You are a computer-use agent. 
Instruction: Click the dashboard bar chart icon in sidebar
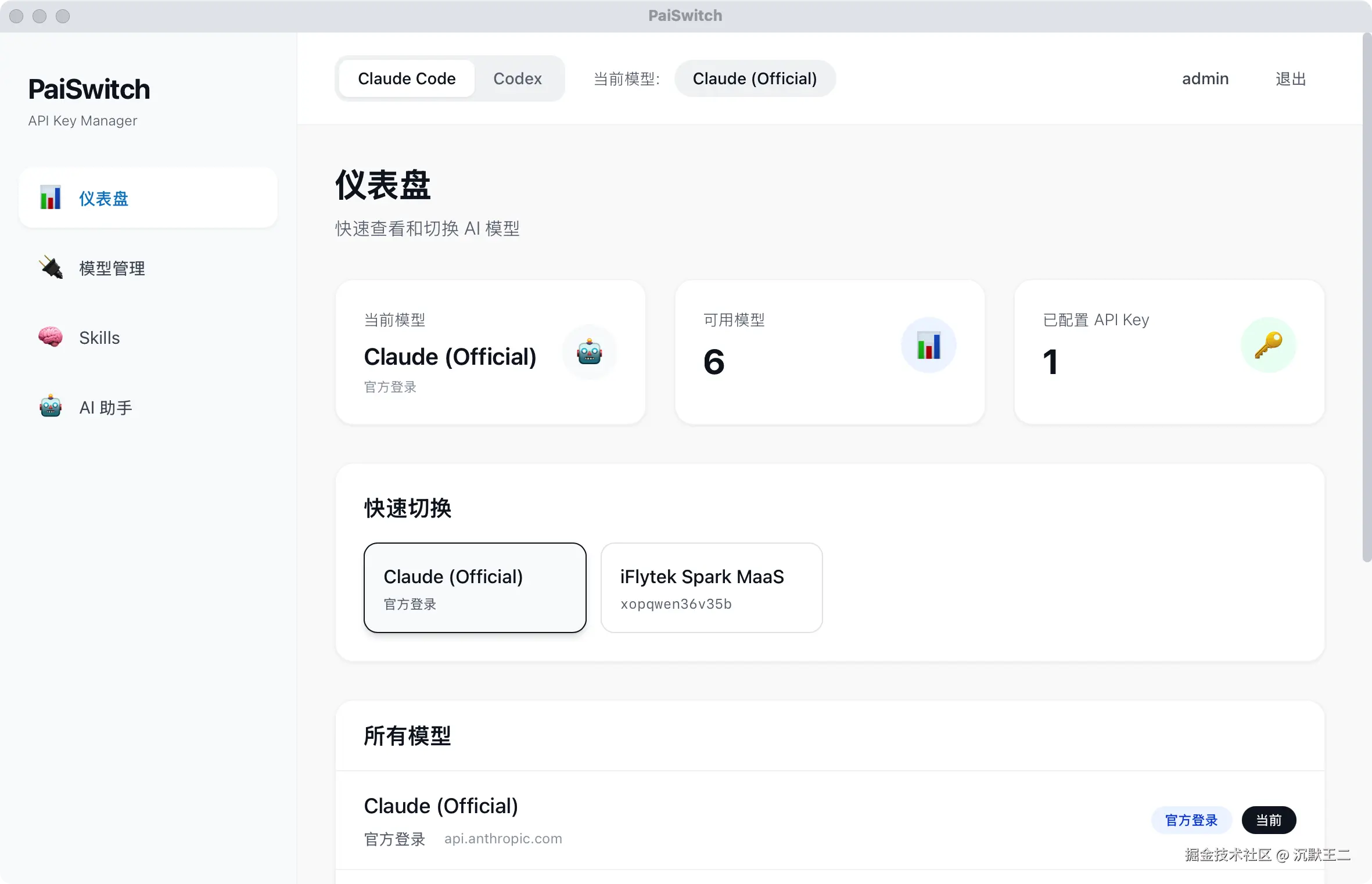coord(51,197)
